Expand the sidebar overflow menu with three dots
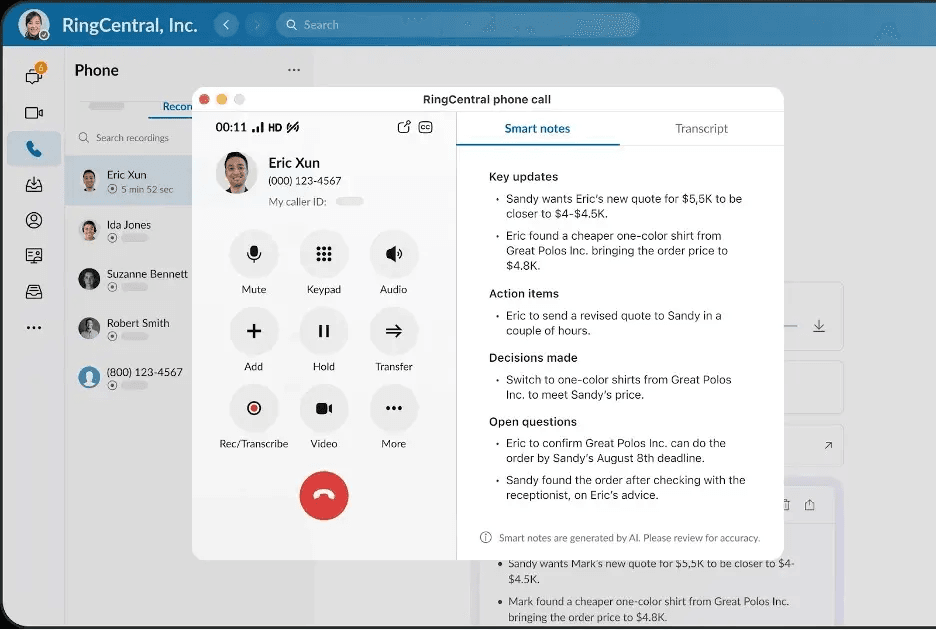The image size is (936, 630). click(x=33, y=327)
